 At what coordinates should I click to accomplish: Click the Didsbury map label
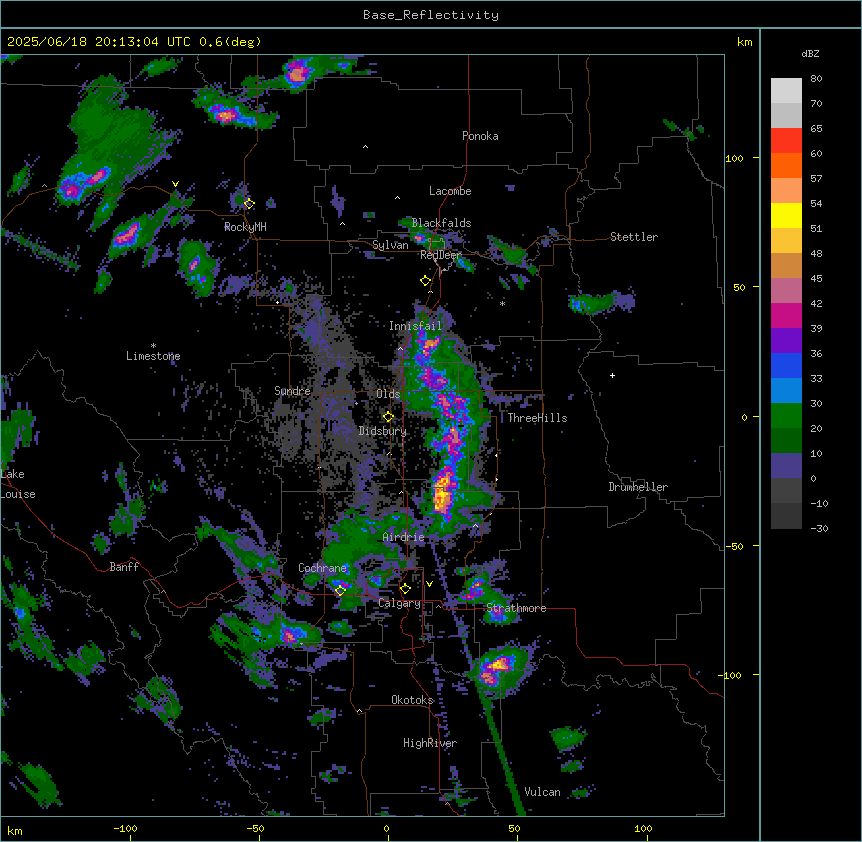[383, 431]
